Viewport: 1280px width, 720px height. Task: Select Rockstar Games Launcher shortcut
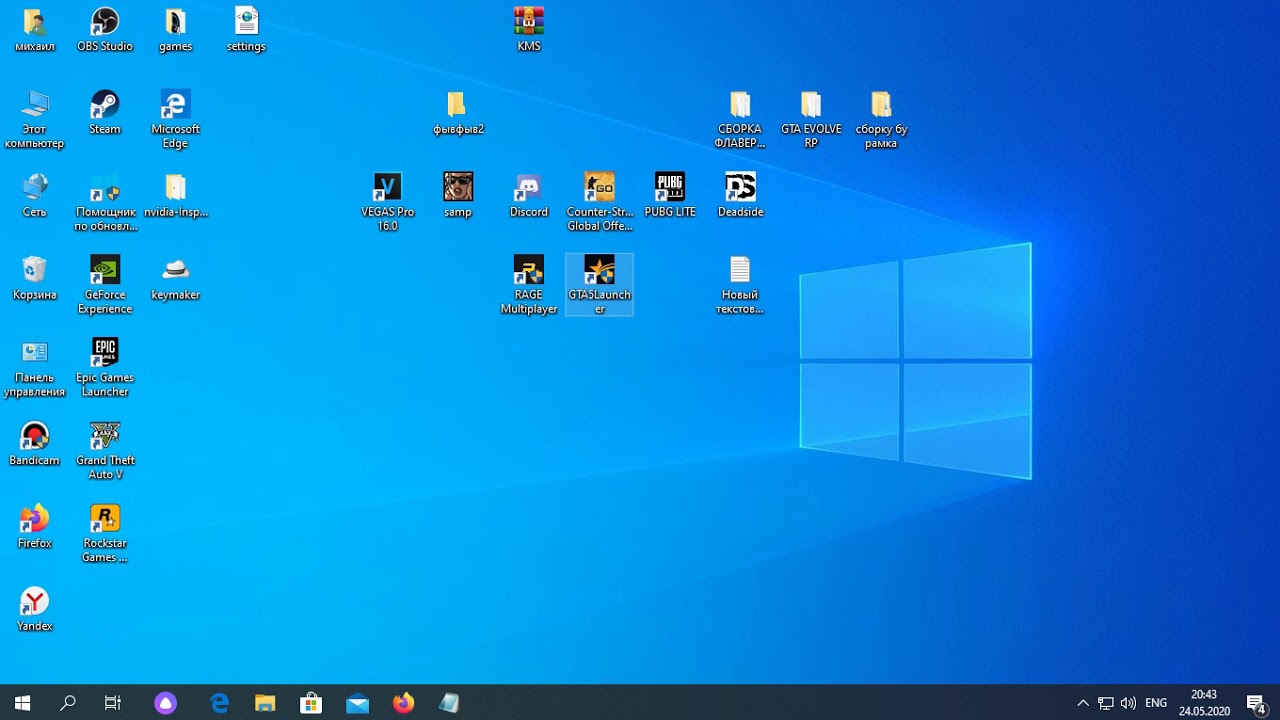click(x=105, y=535)
